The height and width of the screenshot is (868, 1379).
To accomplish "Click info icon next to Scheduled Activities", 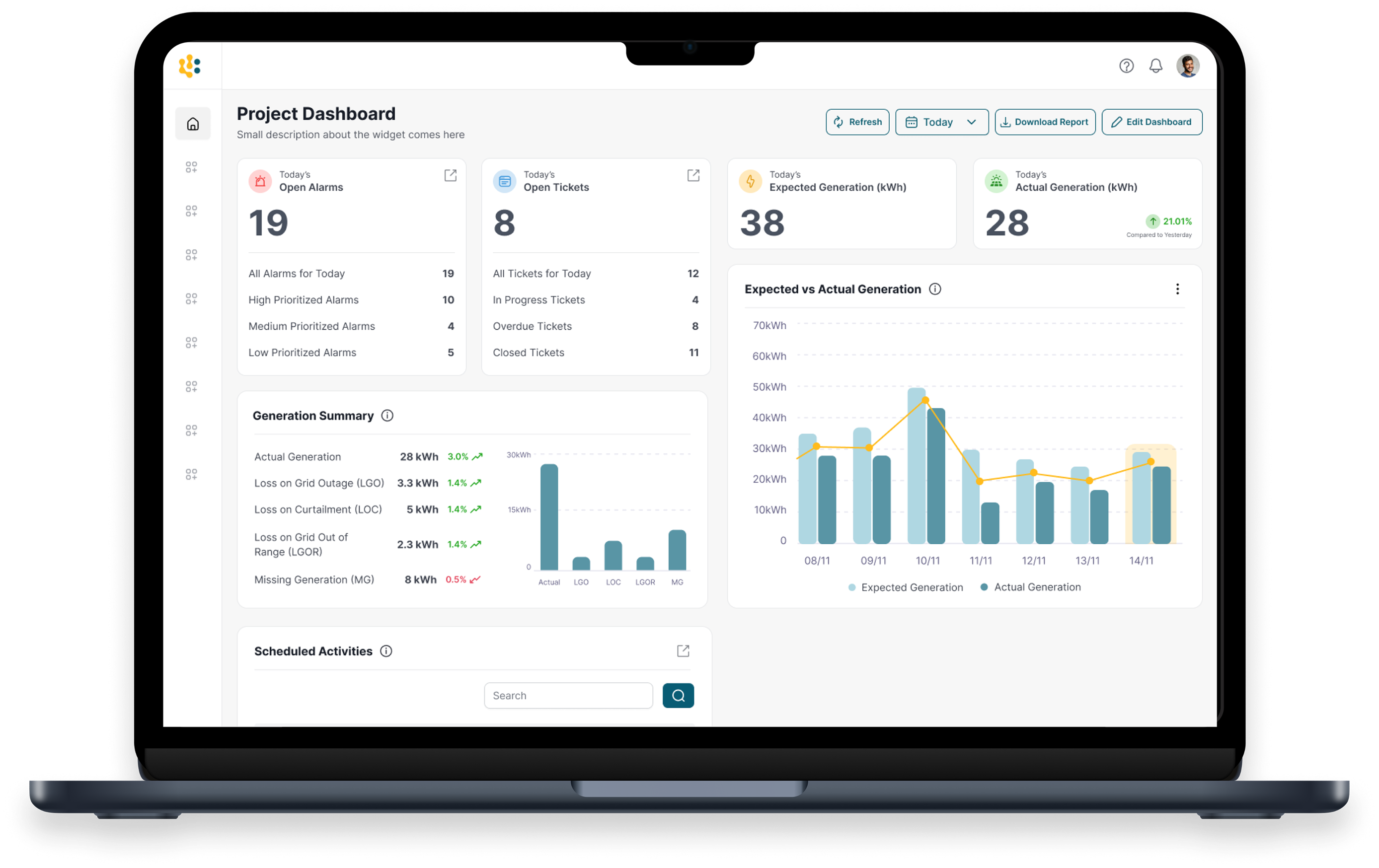I will click(x=386, y=651).
